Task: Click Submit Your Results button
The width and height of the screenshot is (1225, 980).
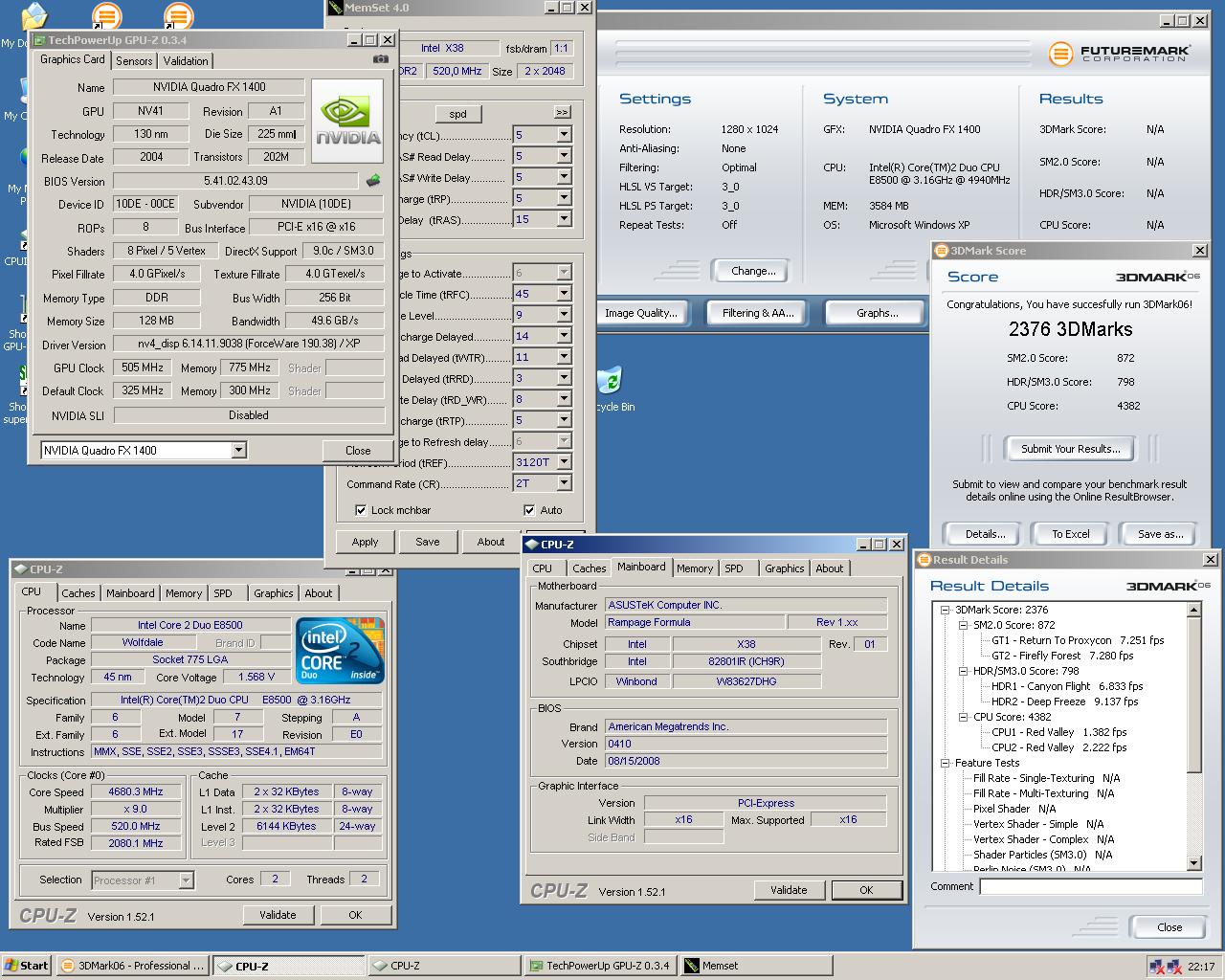Action: click(1070, 449)
